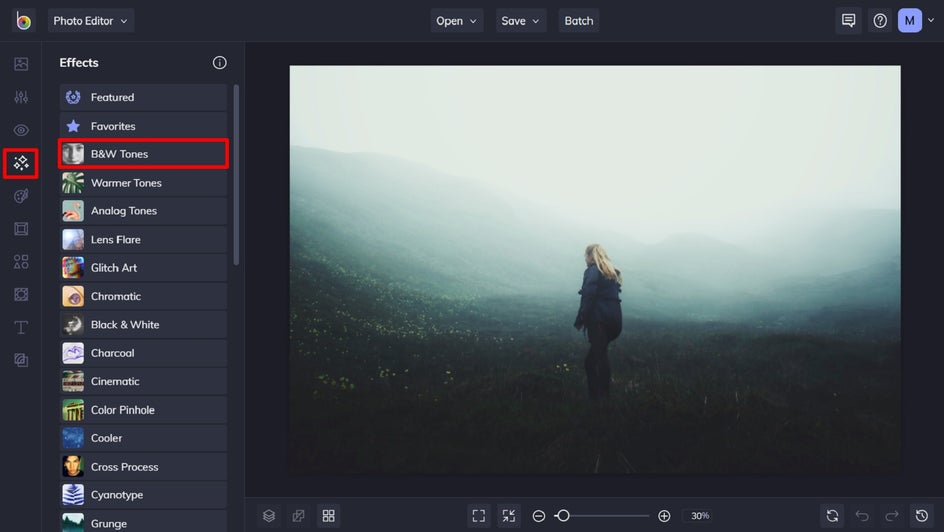Open the help question mark icon

pyautogui.click(x=880, y=21)
